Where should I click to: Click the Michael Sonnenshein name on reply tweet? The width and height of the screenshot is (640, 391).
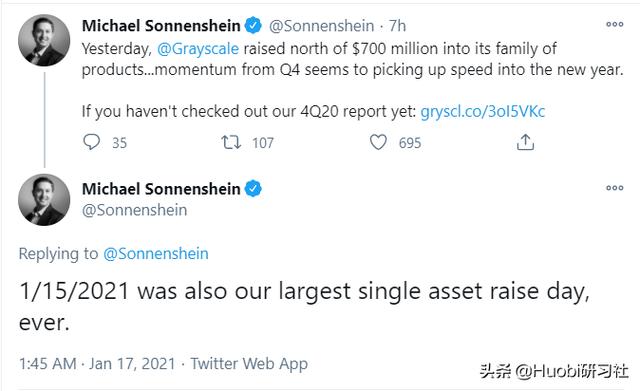(x=161, y=189)
